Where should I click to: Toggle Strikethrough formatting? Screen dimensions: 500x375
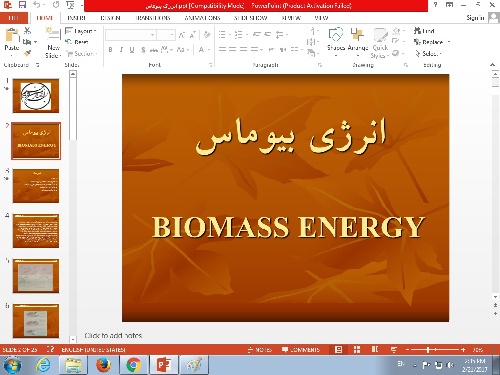click(x=154, y=50)
